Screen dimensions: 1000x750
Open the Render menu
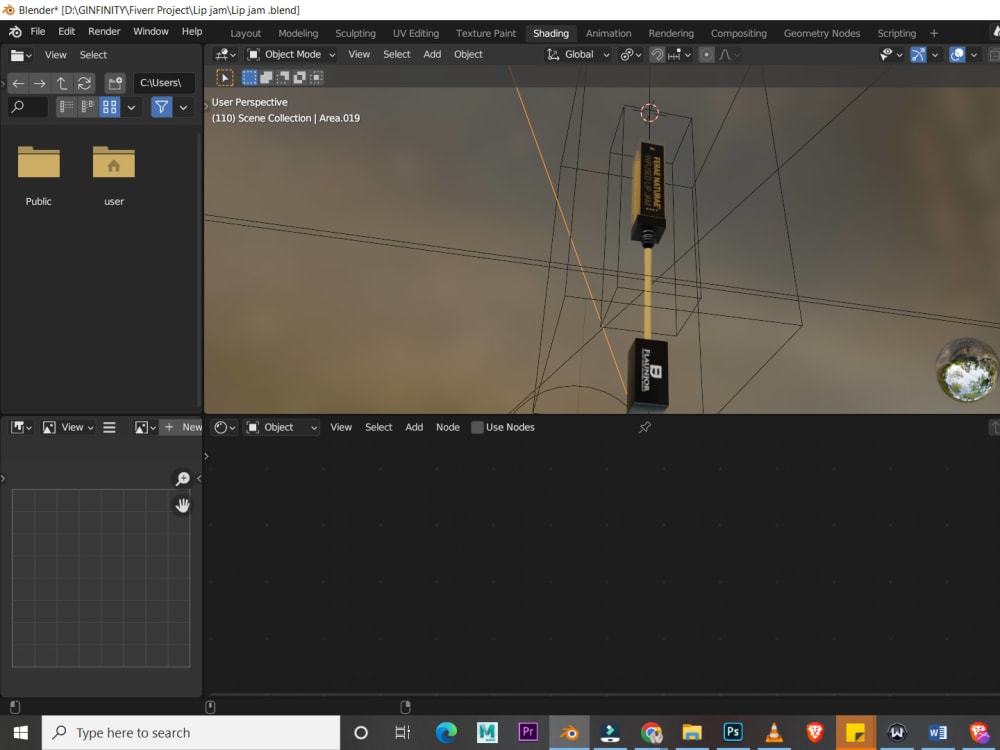[104, 31]
